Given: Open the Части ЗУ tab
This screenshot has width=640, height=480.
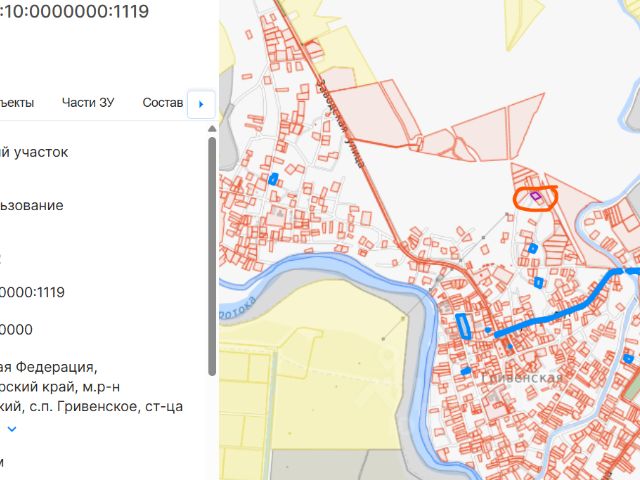Looking at the screenshot, I should [88, 102].
